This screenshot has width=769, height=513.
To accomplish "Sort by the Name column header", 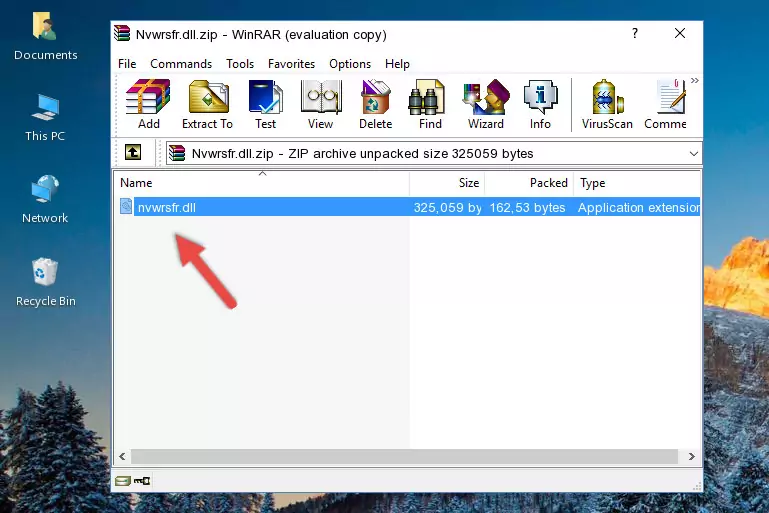I will pos(262,183).
